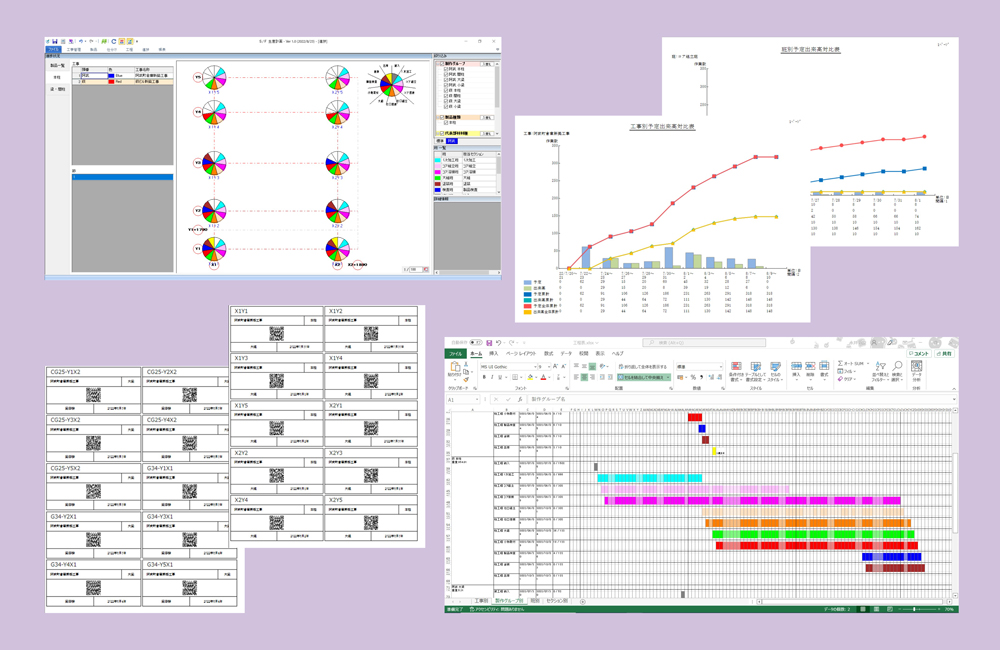1000x650 pixels.
Task: Toggle AutoSave switch in Excel
Action: tap(476, 343)
